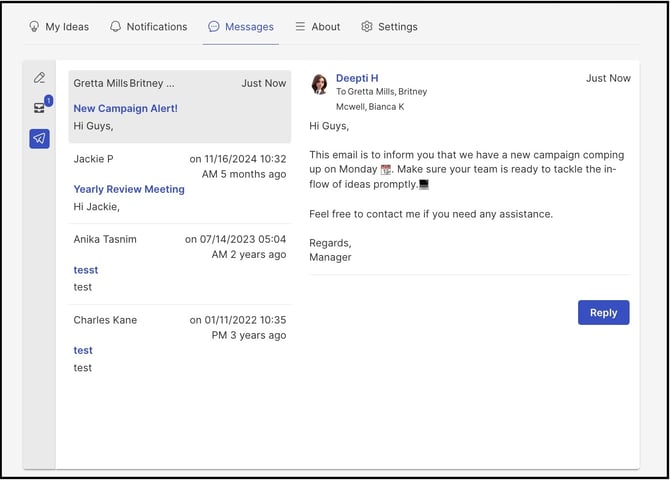Click the compose message pencil icon

[39, 77]
